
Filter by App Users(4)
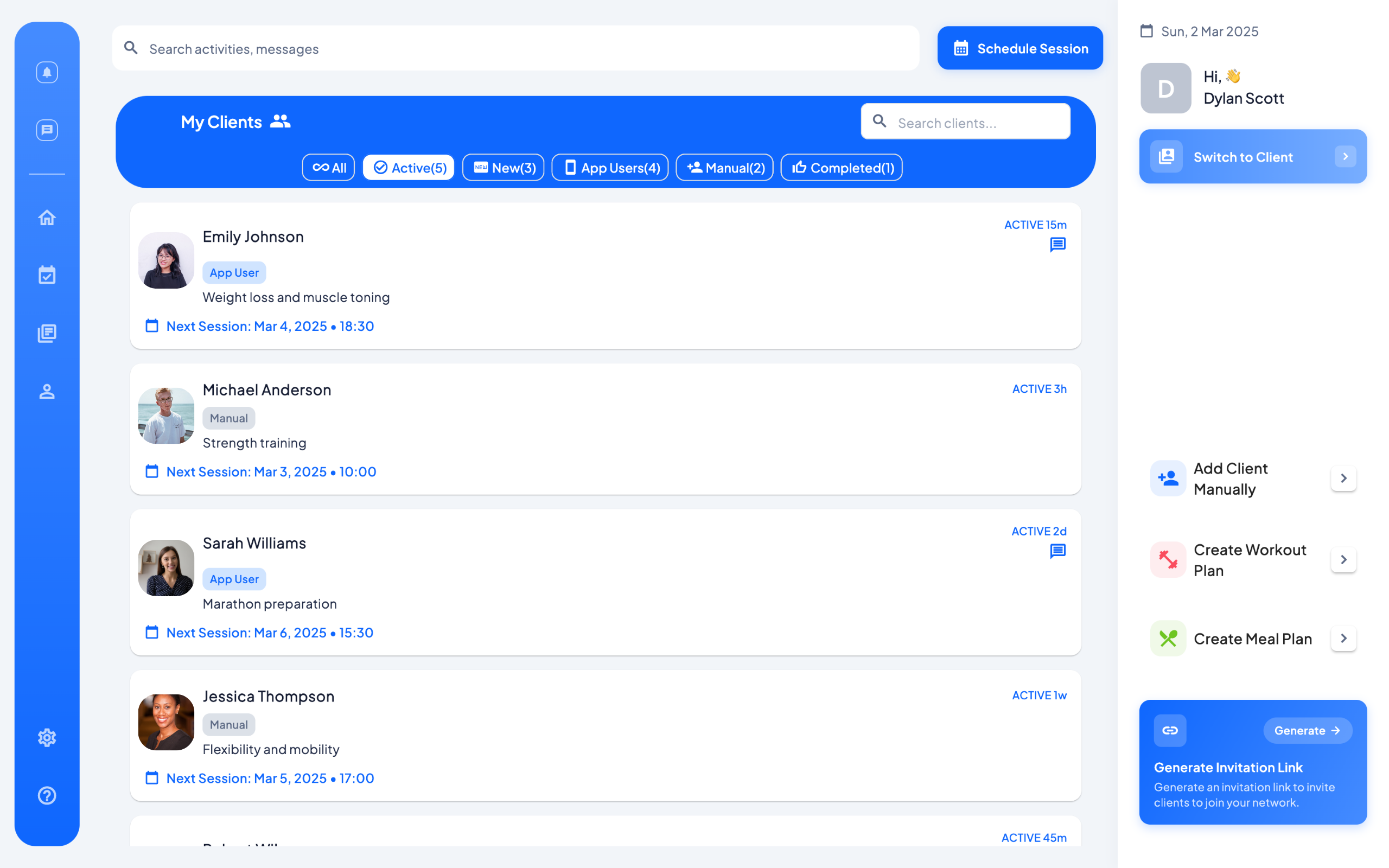click(x=610, y=168)
